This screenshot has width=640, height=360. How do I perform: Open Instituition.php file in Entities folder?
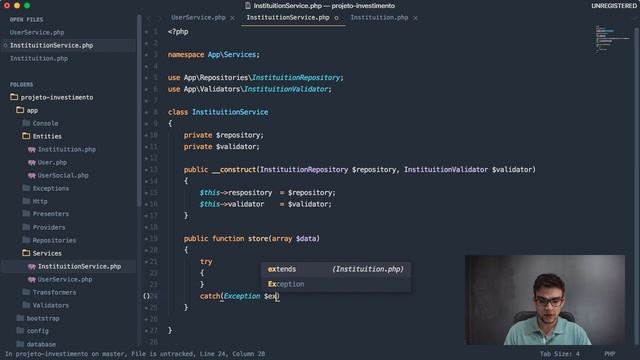tap(67, 149)
